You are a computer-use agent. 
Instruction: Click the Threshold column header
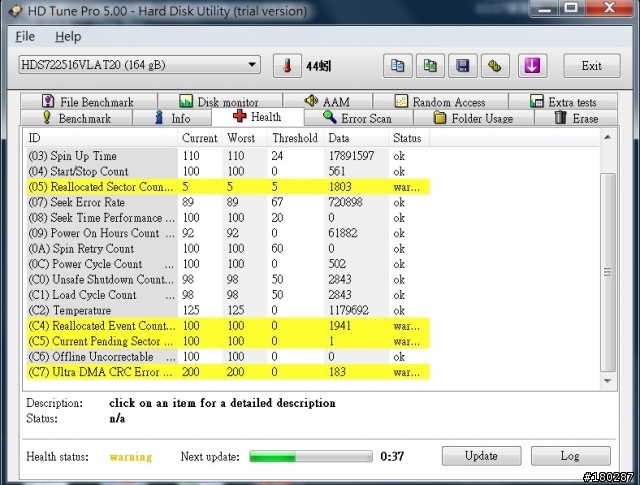pos(295,138)
